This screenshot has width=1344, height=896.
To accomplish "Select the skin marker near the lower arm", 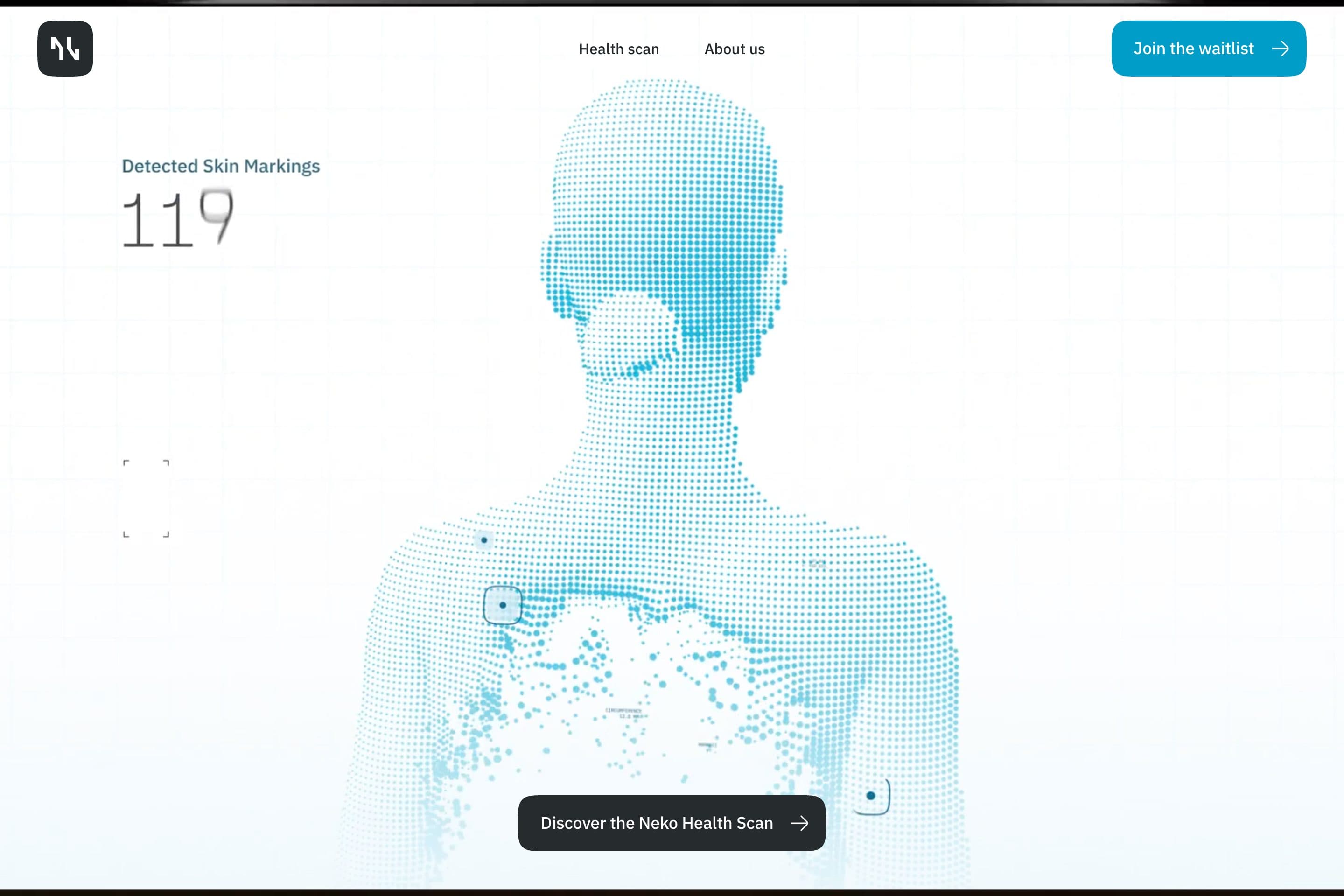I will click(x=870, y=795).
